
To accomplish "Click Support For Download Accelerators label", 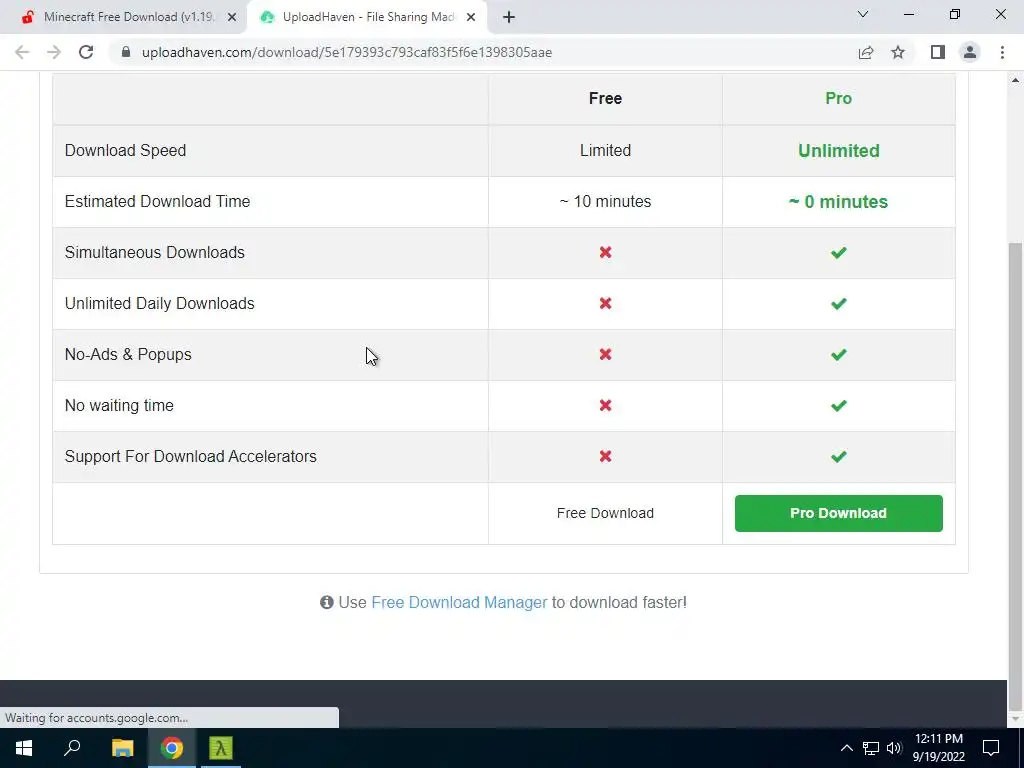I will pyautogui.click(x=191, y=456).
